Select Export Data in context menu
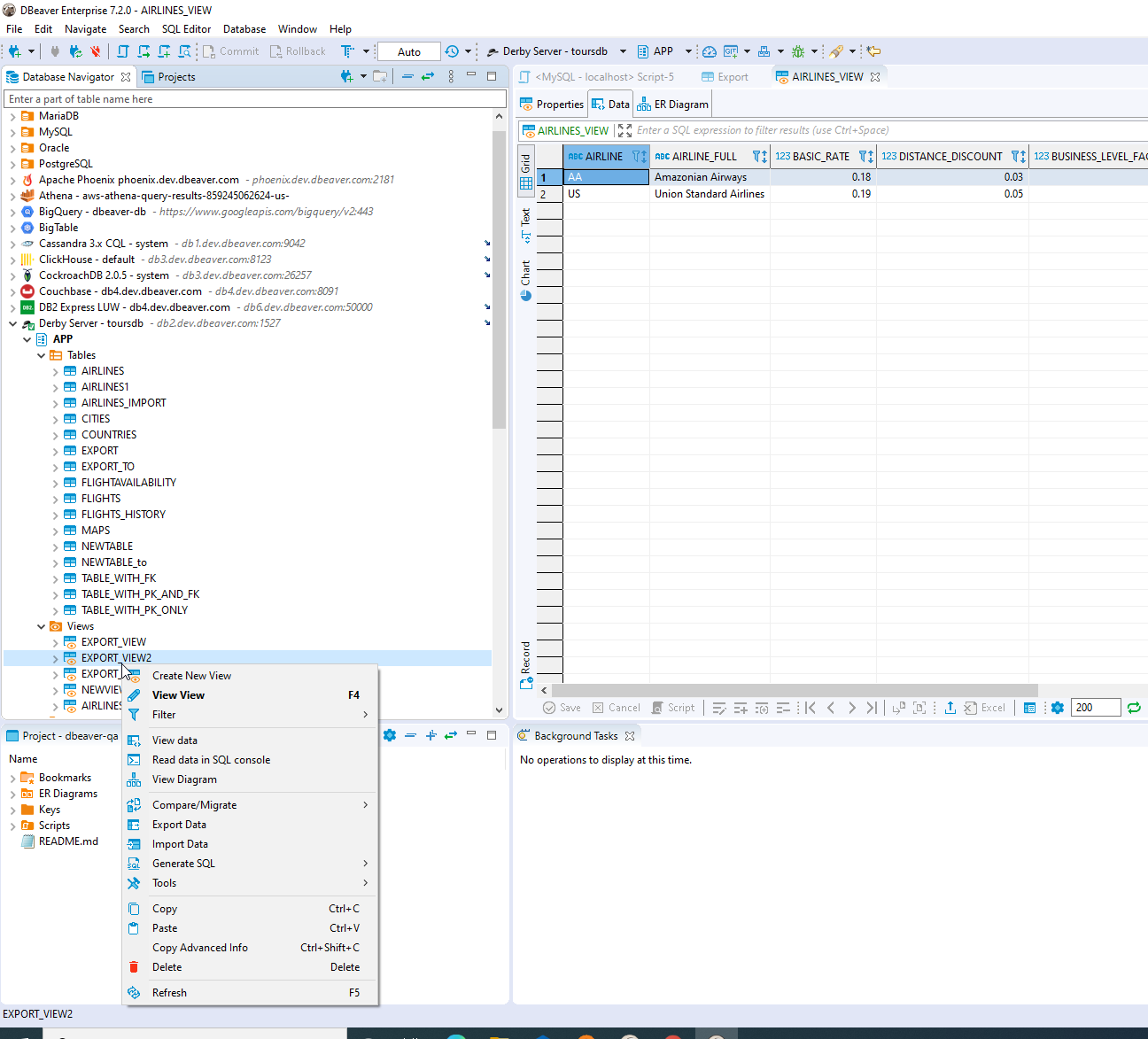Viewport: 1148px width, 1039px height. 250,825
